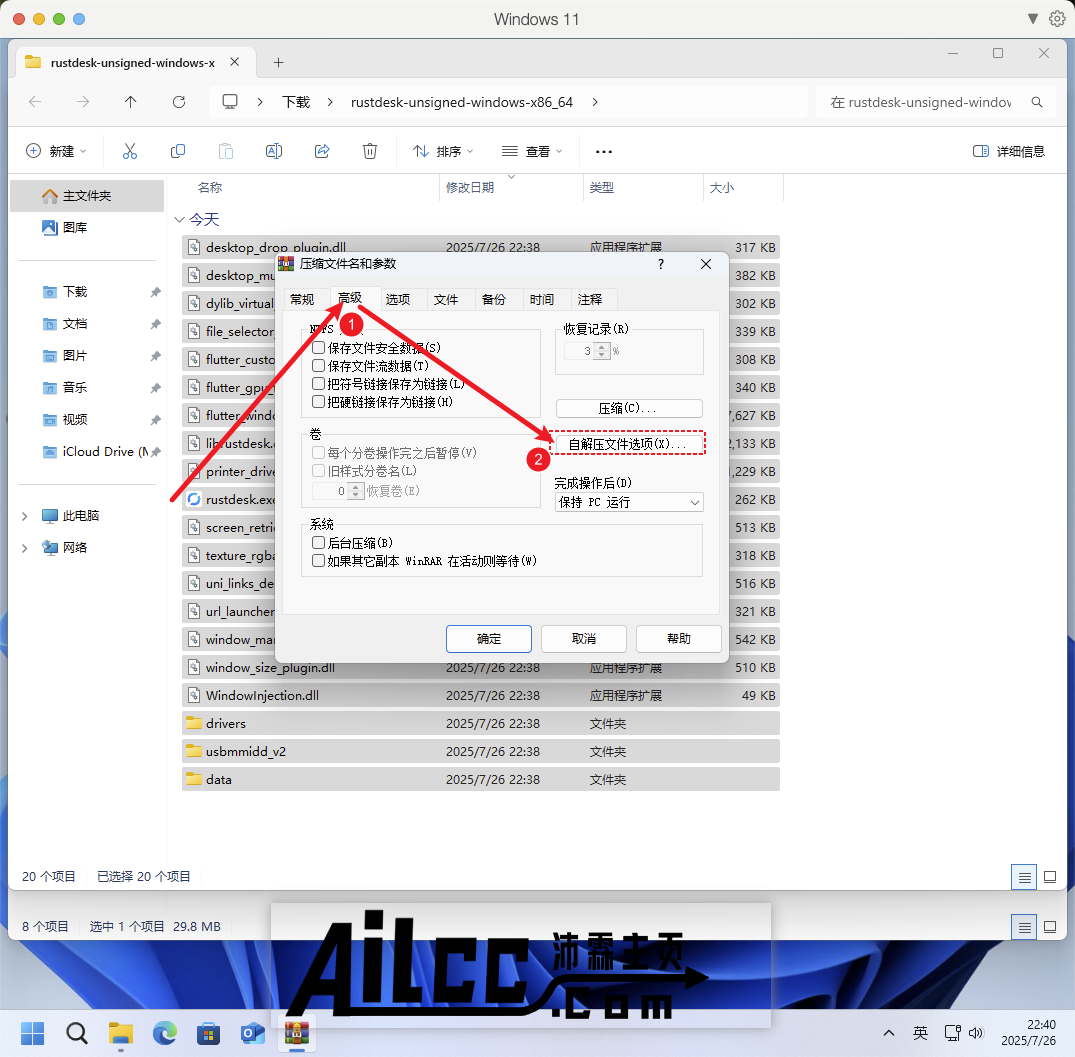Switch to the 选项 tab
Image resolution: width=1075 pixels, height=1057 pixels.
(398, 300)
